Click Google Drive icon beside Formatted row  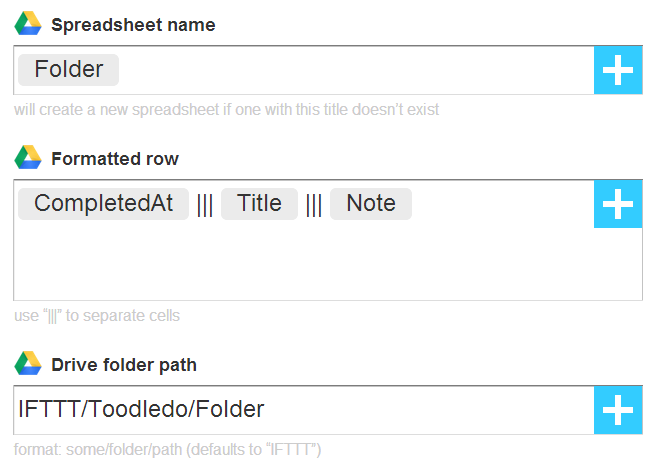click(28, 157)
